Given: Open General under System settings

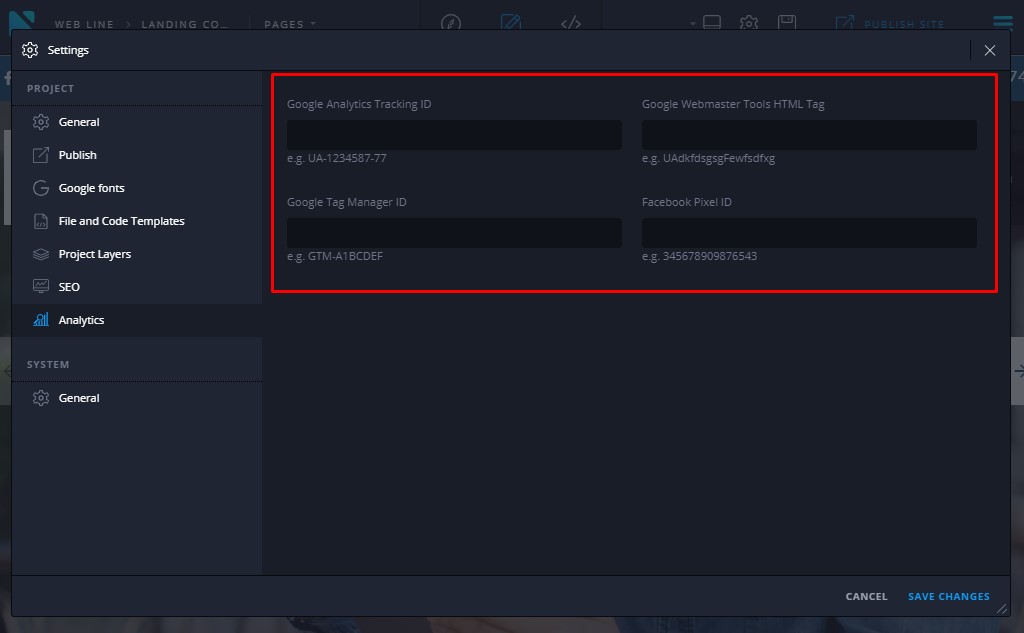Looking at the screenshot, I should 136,398.
